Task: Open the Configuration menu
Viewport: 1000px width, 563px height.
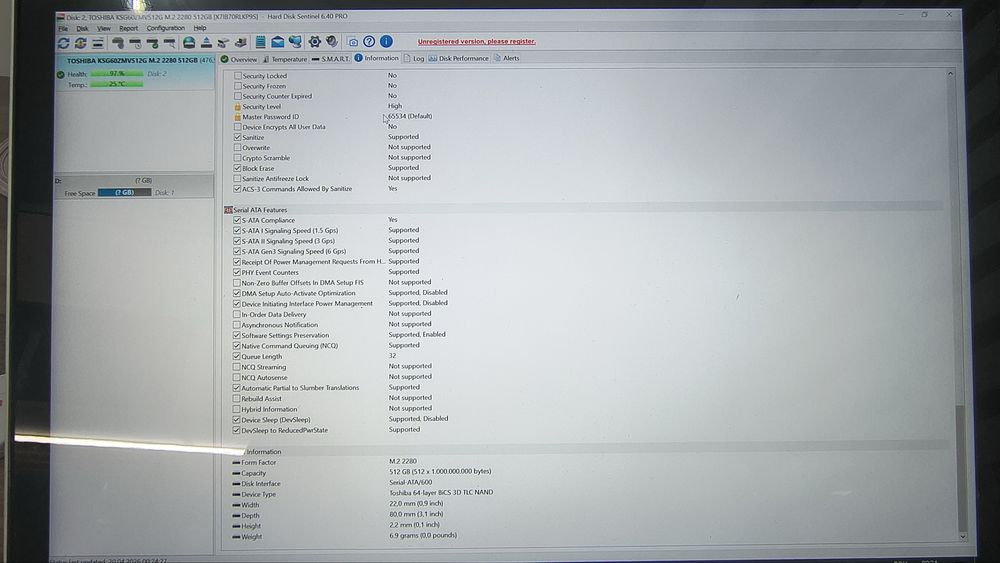Action: pos(165,28)
